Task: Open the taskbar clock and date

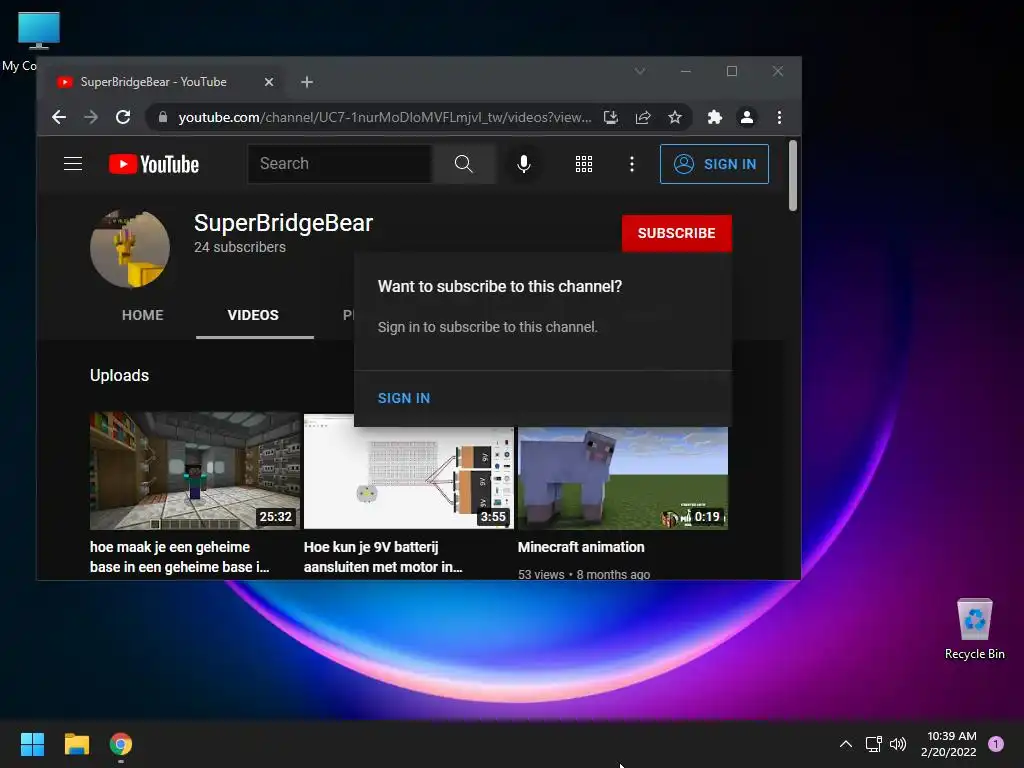Action: [949, 744]
